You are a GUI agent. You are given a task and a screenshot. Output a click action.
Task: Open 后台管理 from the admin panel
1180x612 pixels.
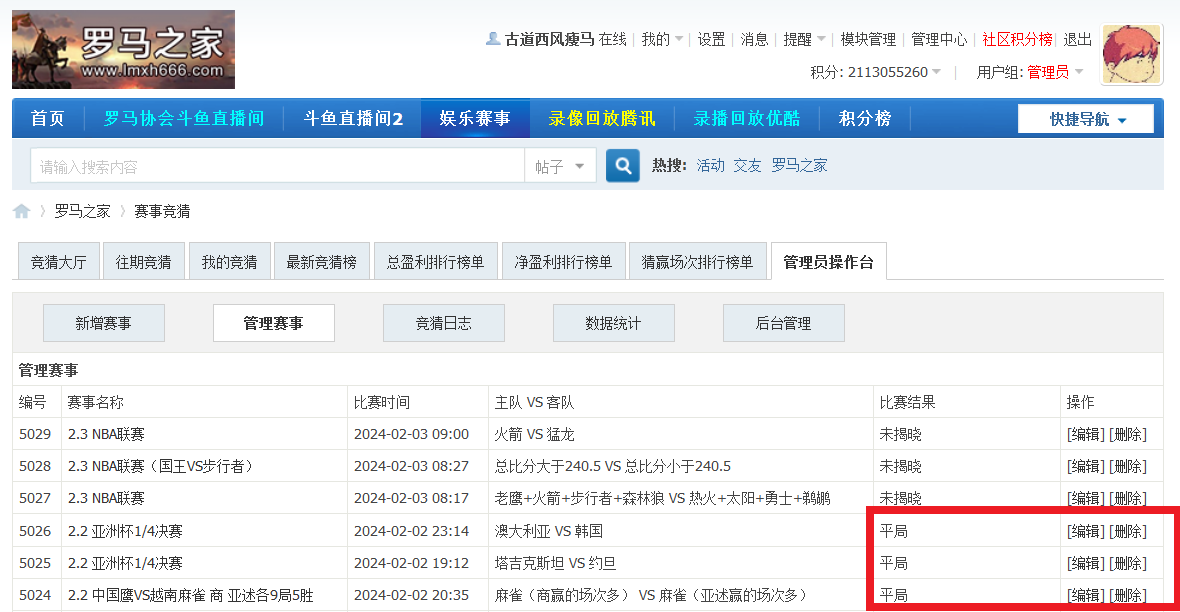(783, 322)
